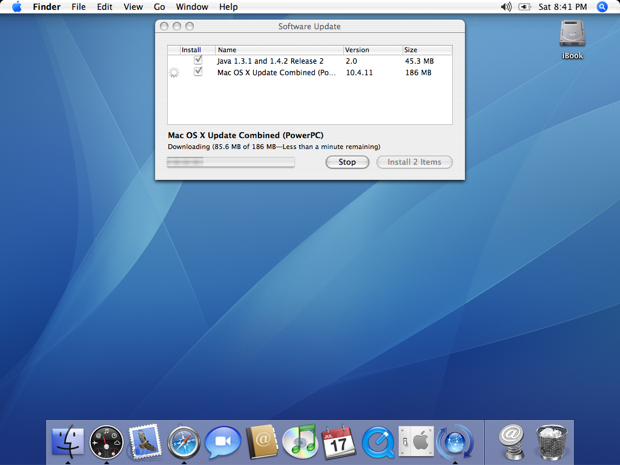Open Address Book in the Dock
Image resolution: width=620 pixels, height=465 pixels.
(x=261, y=442)
